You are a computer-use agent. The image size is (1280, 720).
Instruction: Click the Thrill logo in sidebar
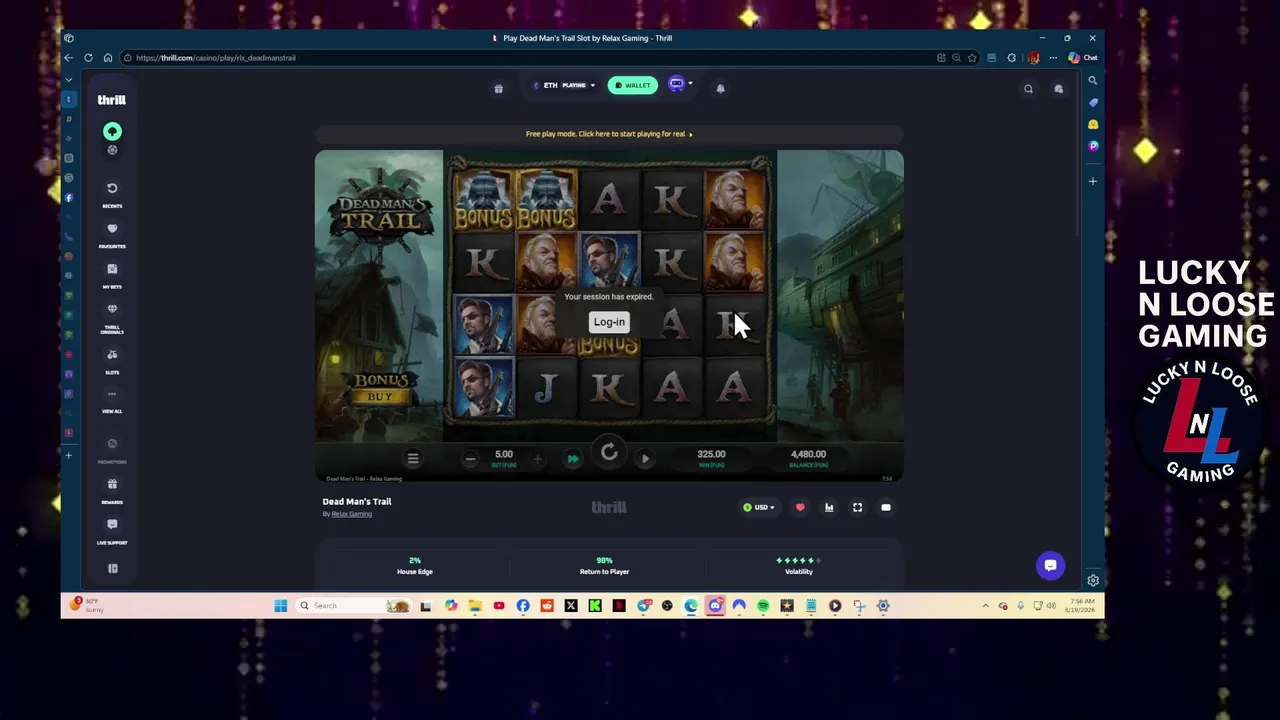pos(111,100)
